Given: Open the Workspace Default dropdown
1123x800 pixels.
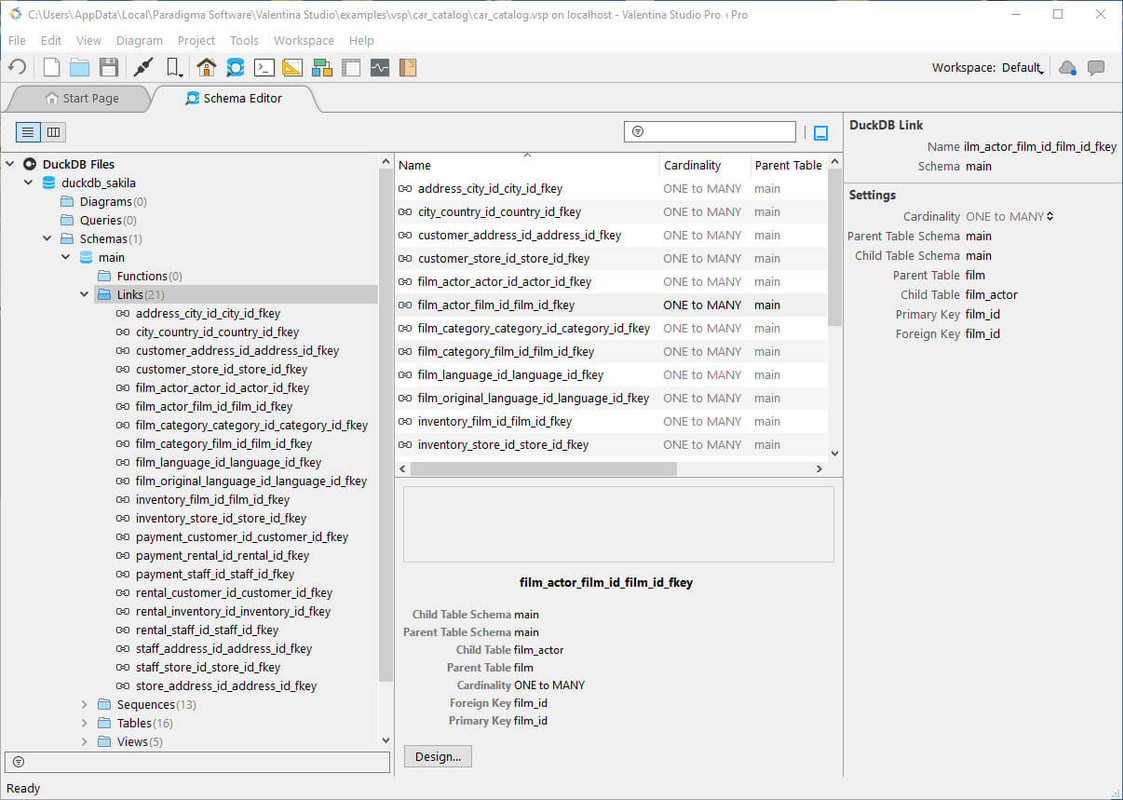Looking at the screenshot, I should pyautogui.click(x=1023, y=67).
